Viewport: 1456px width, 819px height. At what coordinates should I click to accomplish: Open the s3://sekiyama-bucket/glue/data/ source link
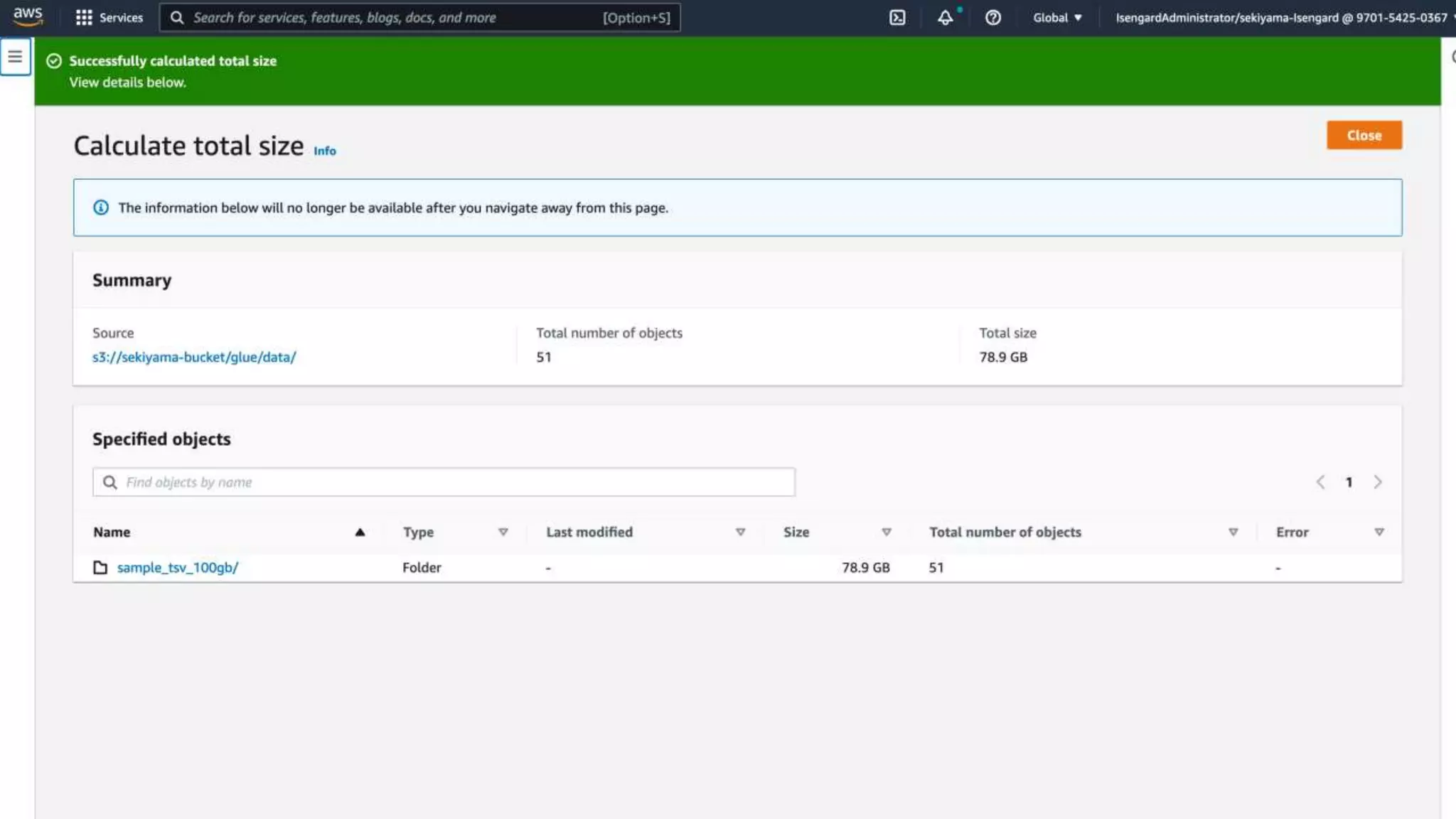pyautogui.click(x=194, y=357)
